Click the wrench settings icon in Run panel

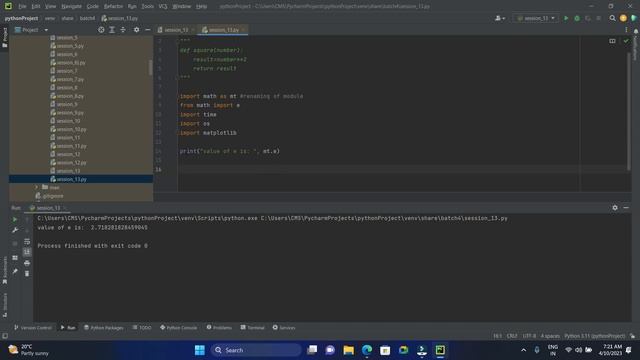(x=15, y=230)
